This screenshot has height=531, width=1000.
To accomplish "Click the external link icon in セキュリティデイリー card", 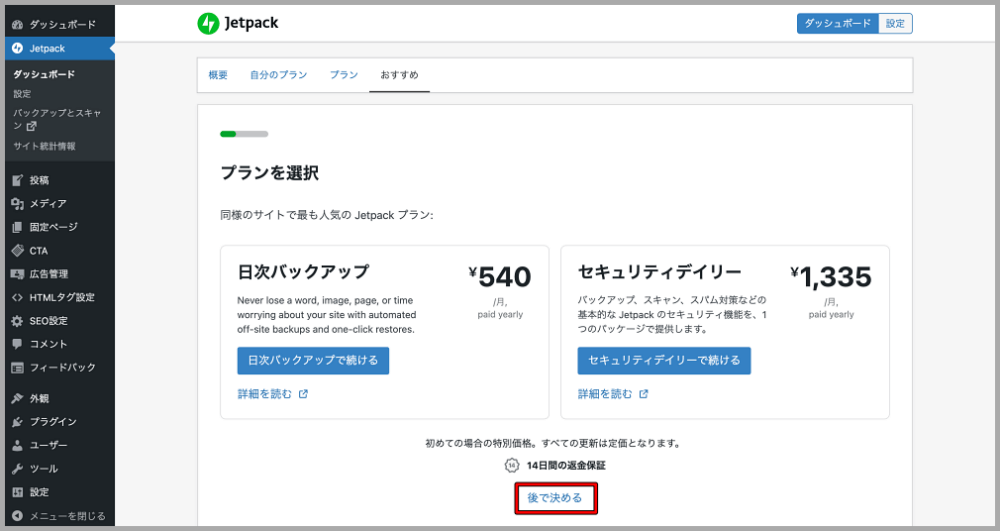I will click(644, 394).
